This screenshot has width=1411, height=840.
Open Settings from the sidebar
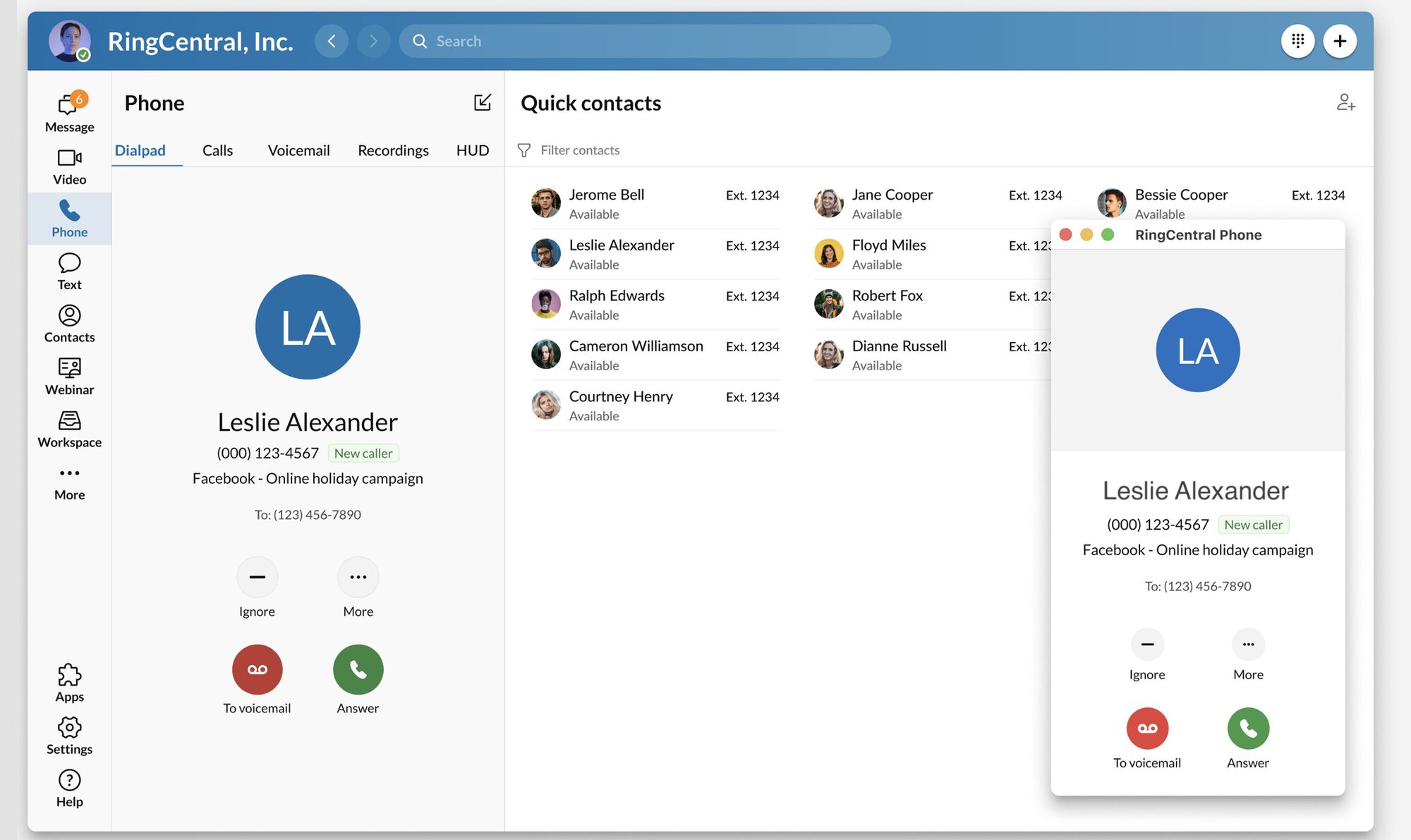coord(68,734)
